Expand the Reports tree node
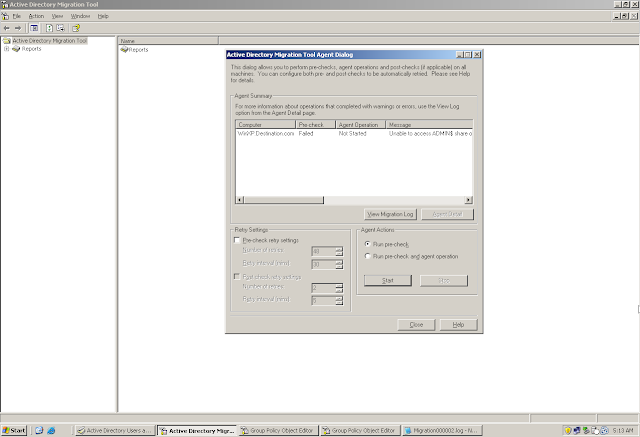This screenshot has height=437, width=640. tap(7, 49)
